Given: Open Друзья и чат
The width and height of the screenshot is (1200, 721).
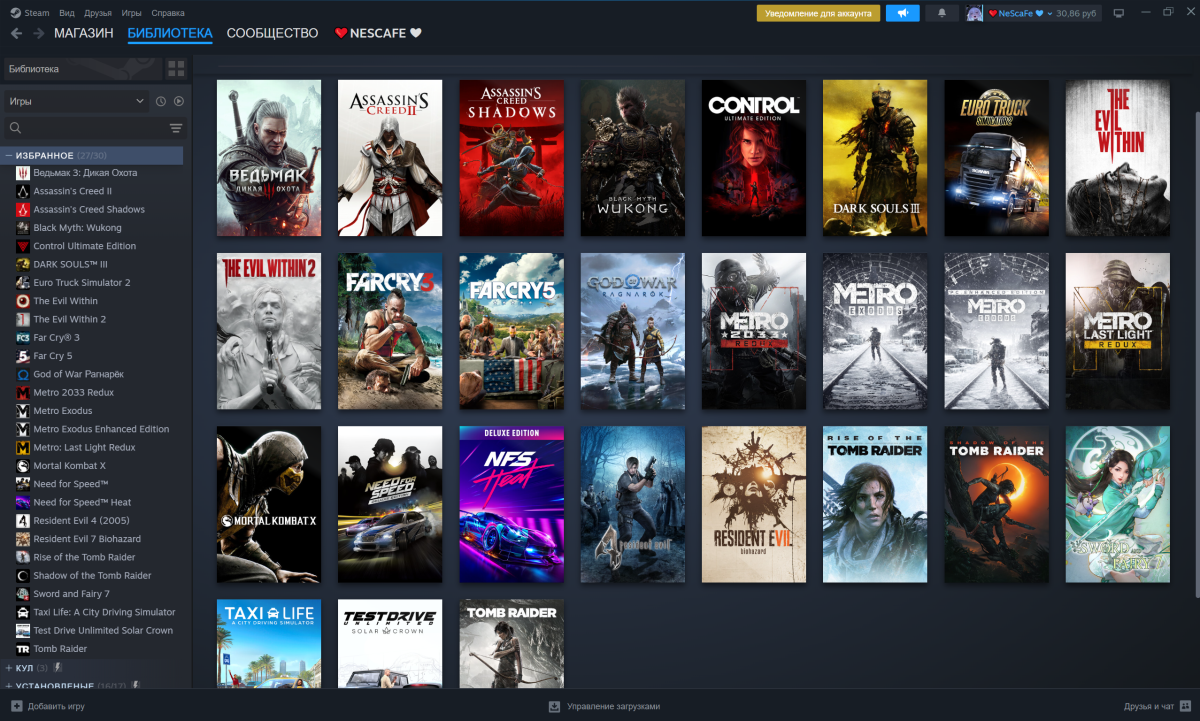Looking at the screenshot, I should click(1149, 706).
